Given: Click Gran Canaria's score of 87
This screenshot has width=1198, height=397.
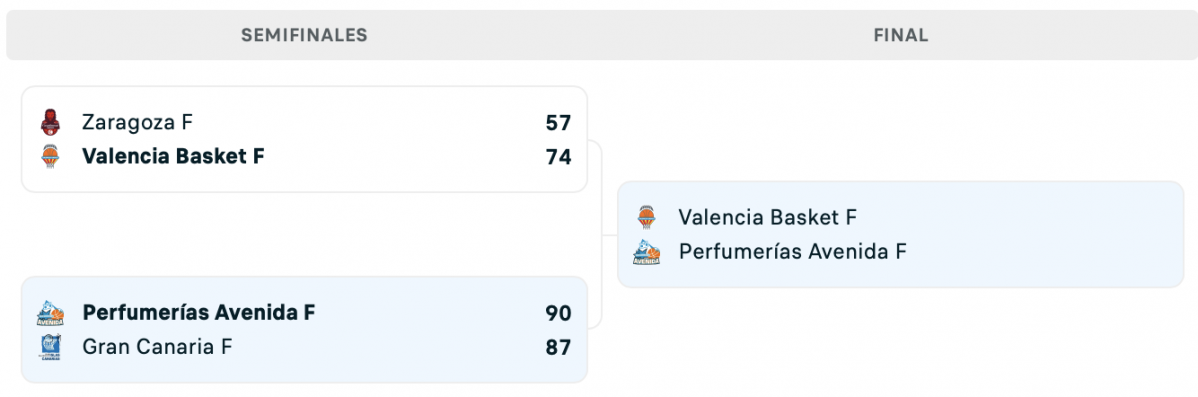Looking at the screenshot, I should [x=559, y=348].
